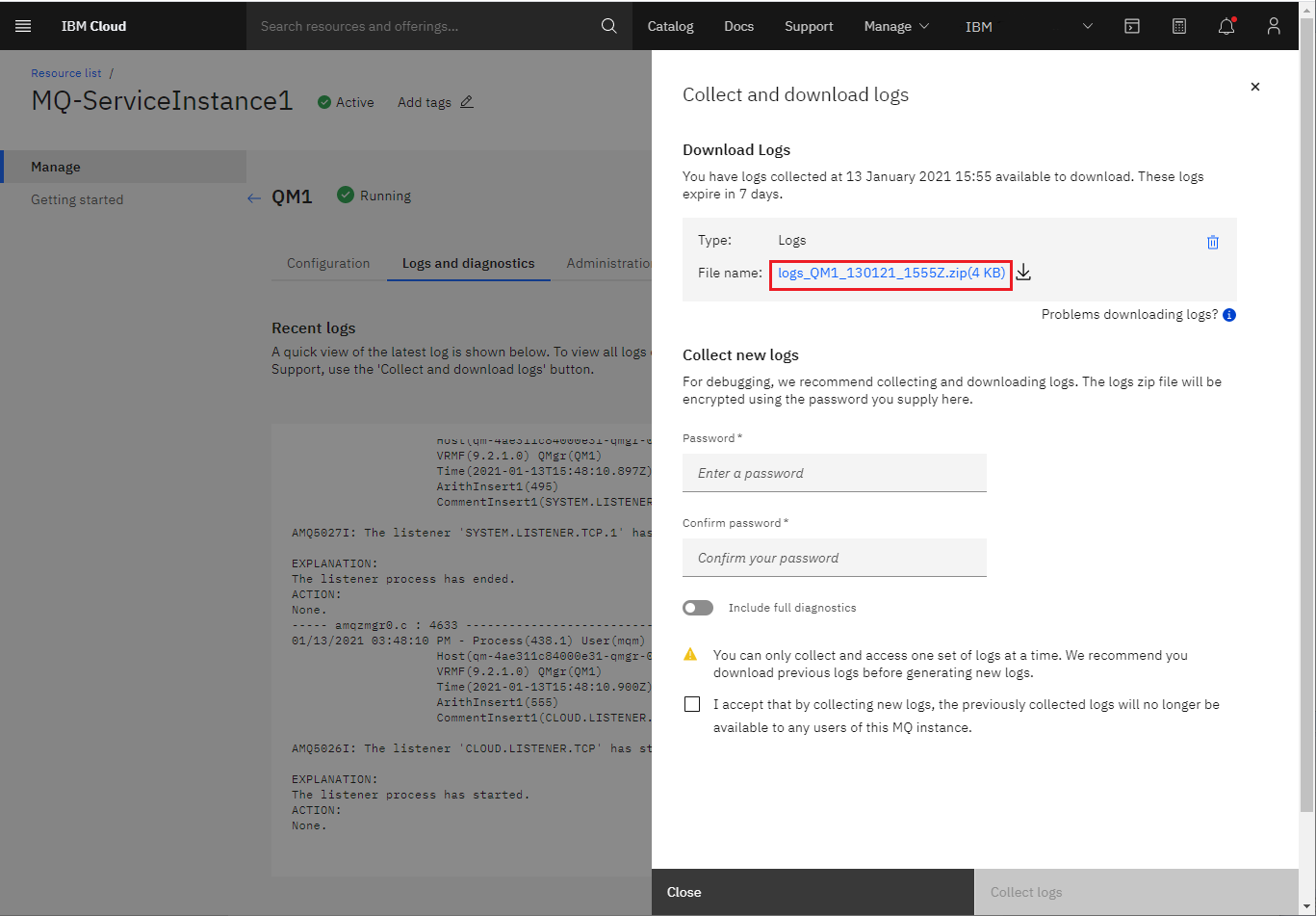Click the 'Download Logs' section heading
The width and height of the screenshot is (1316, 916).
736,149
